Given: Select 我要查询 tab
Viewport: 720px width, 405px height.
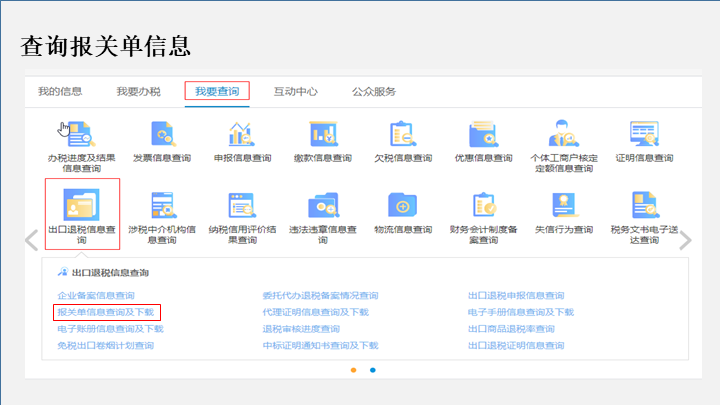Looking at the screenshot, I should 217,91.
